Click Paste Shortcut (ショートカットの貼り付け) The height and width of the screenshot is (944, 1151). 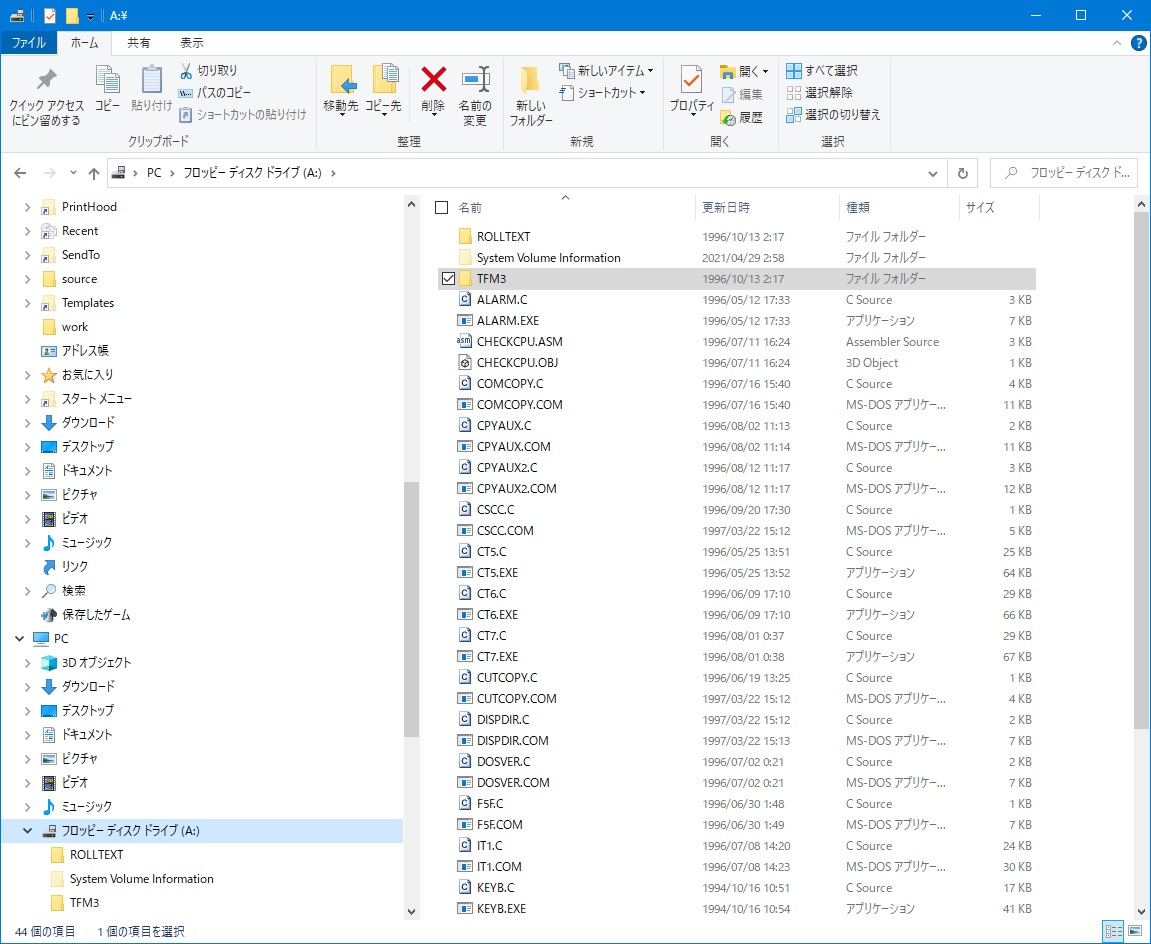click(x=243, y=115)
